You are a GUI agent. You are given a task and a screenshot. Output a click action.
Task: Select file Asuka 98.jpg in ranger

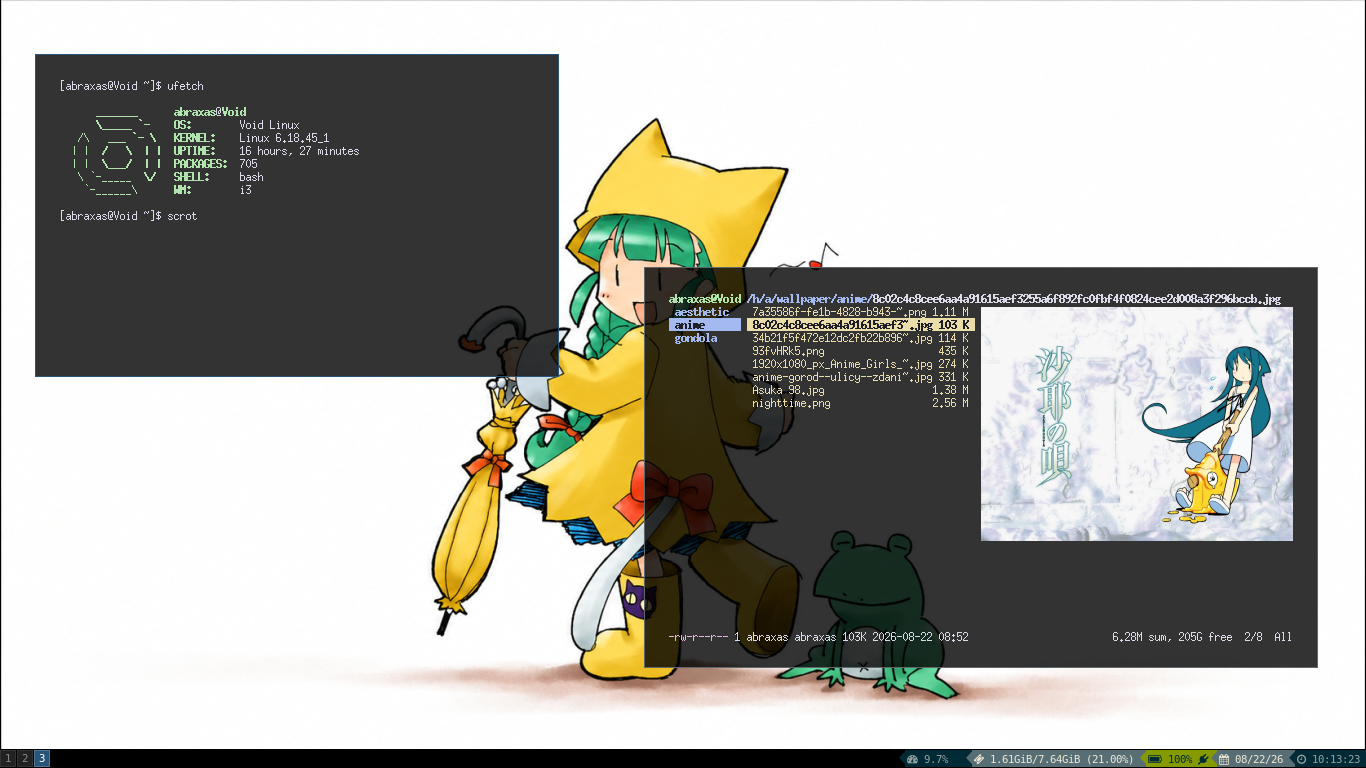click(860, 390)
